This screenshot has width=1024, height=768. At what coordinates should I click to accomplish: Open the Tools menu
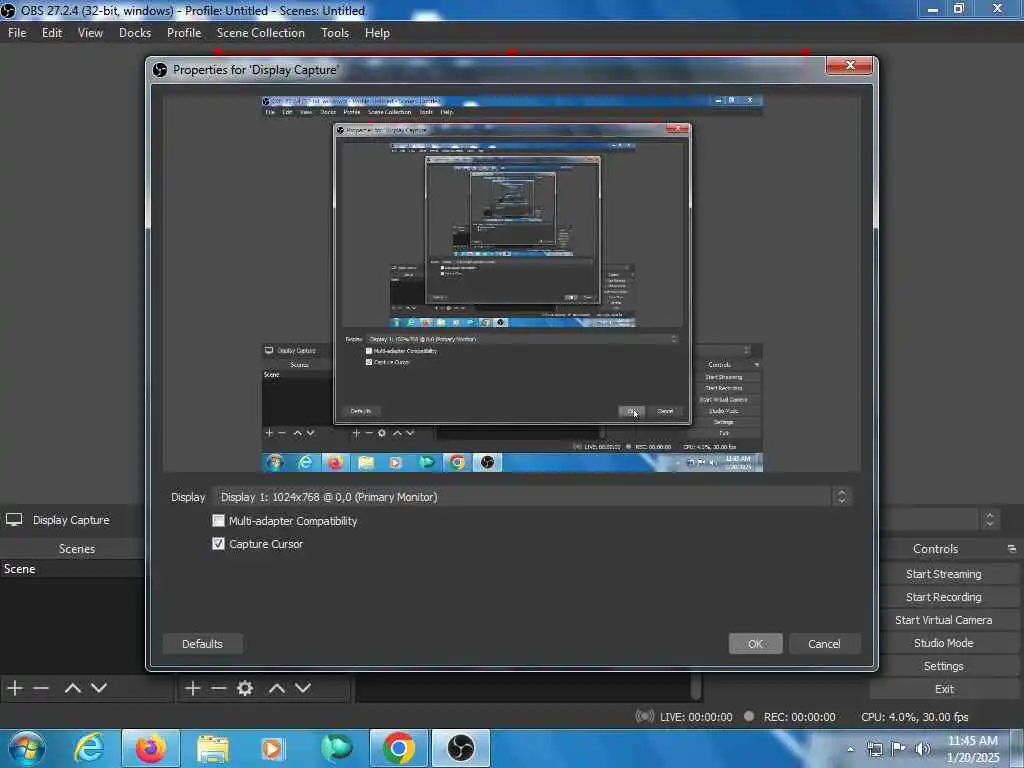coord(335,33)
